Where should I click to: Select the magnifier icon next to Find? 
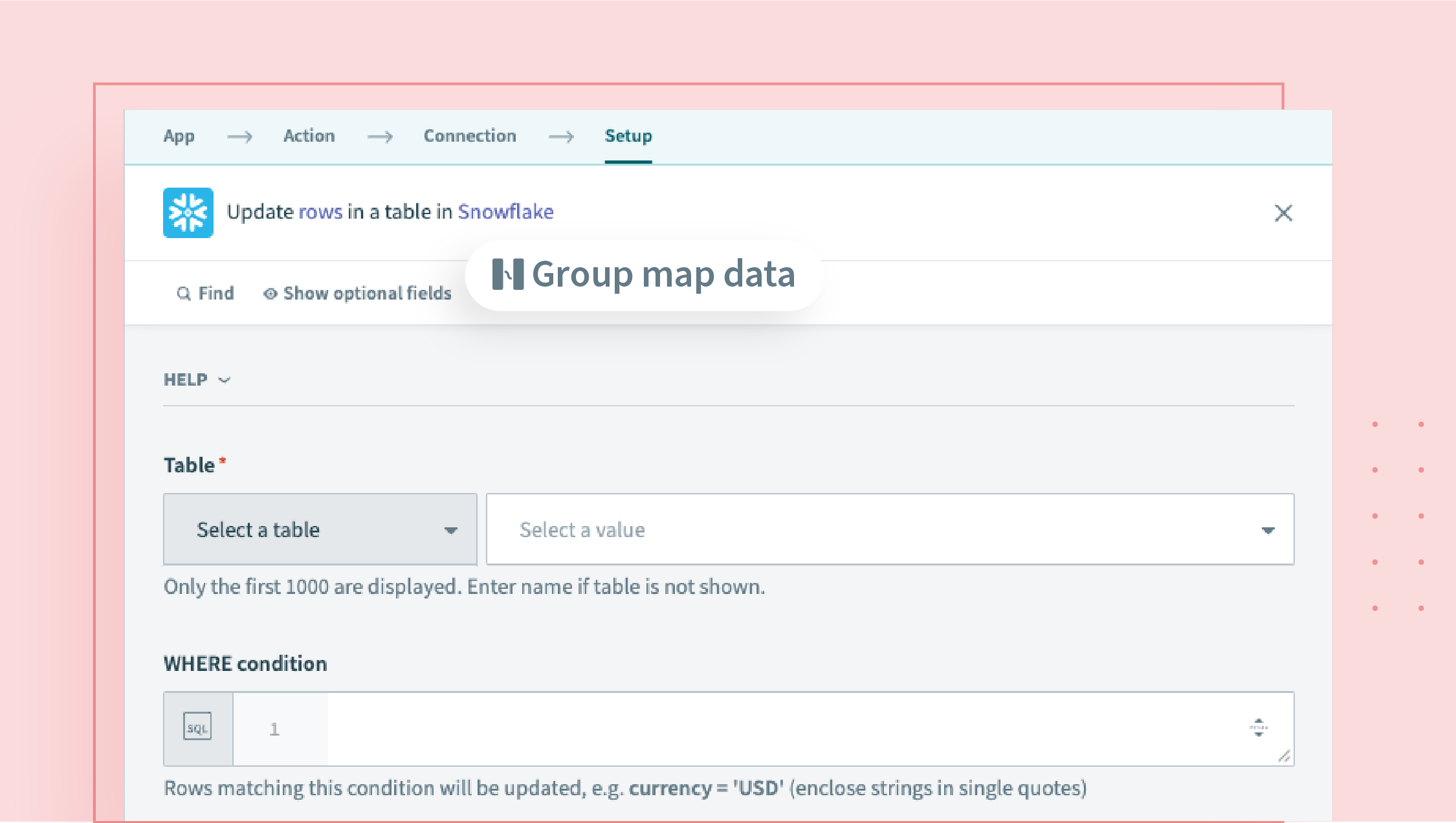184,293
